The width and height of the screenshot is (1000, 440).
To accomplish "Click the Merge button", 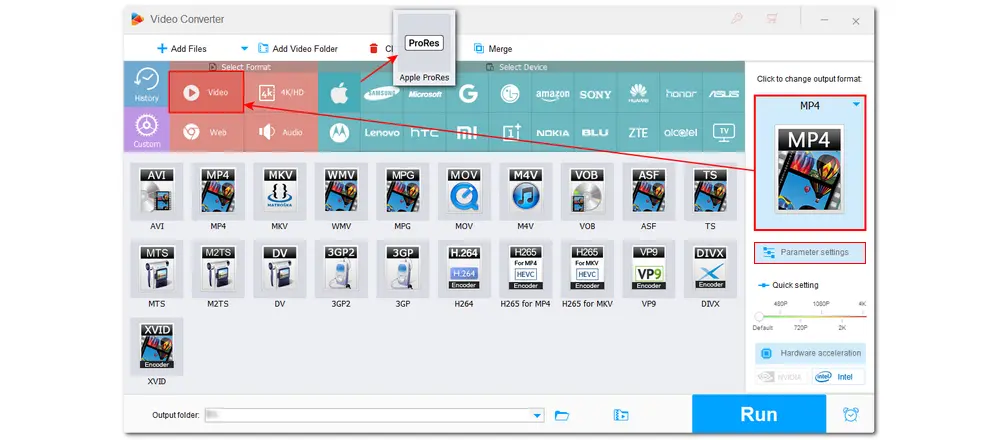I will coord(493,48).
